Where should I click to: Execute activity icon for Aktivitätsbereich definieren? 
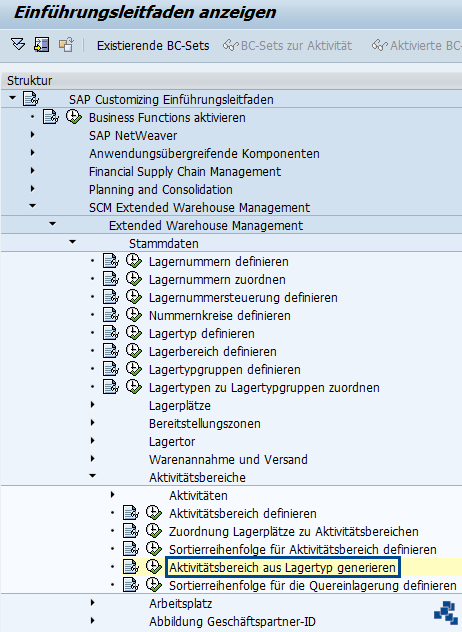[x=154, y=513]
